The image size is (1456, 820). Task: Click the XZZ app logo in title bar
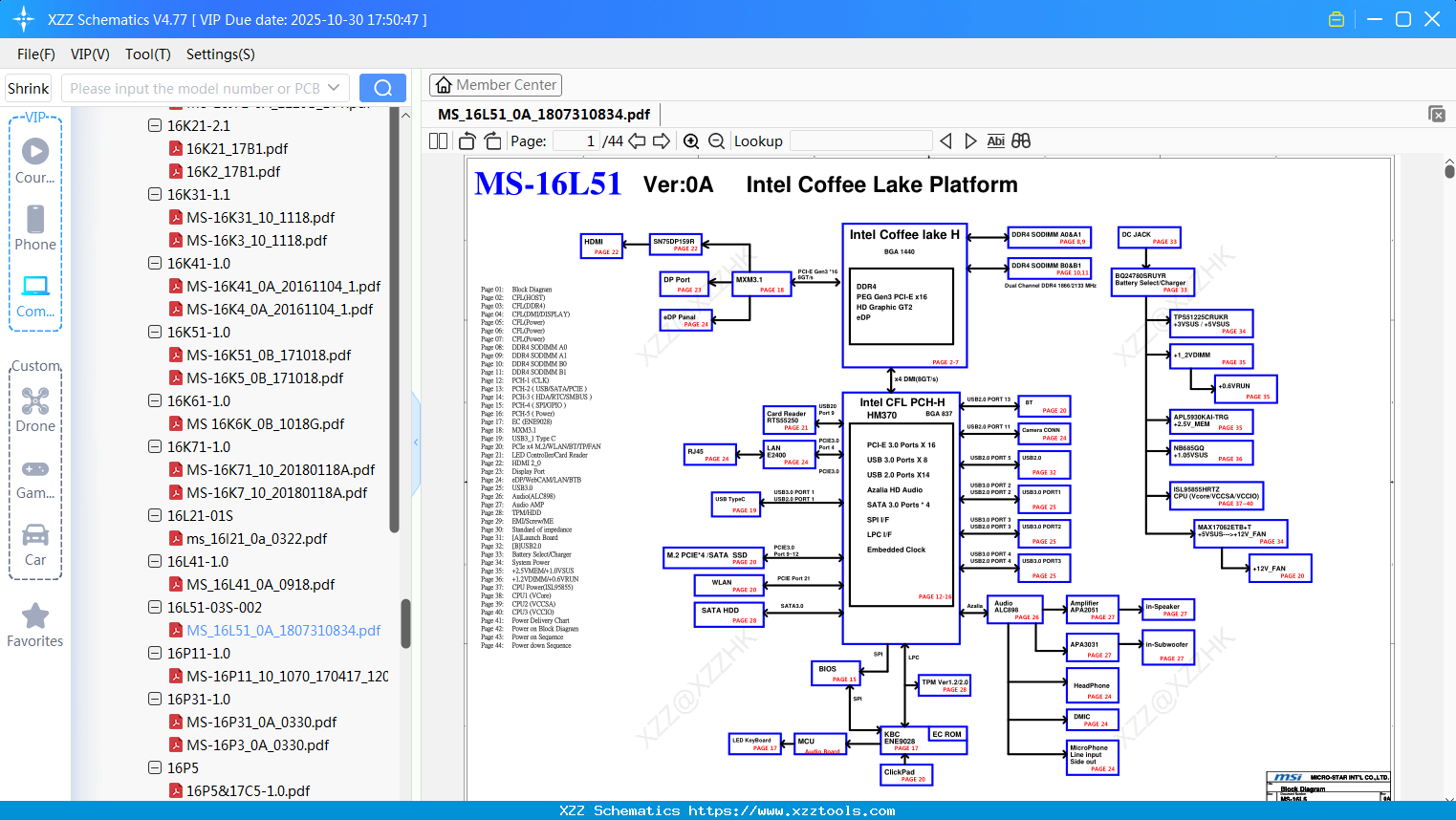24,19
